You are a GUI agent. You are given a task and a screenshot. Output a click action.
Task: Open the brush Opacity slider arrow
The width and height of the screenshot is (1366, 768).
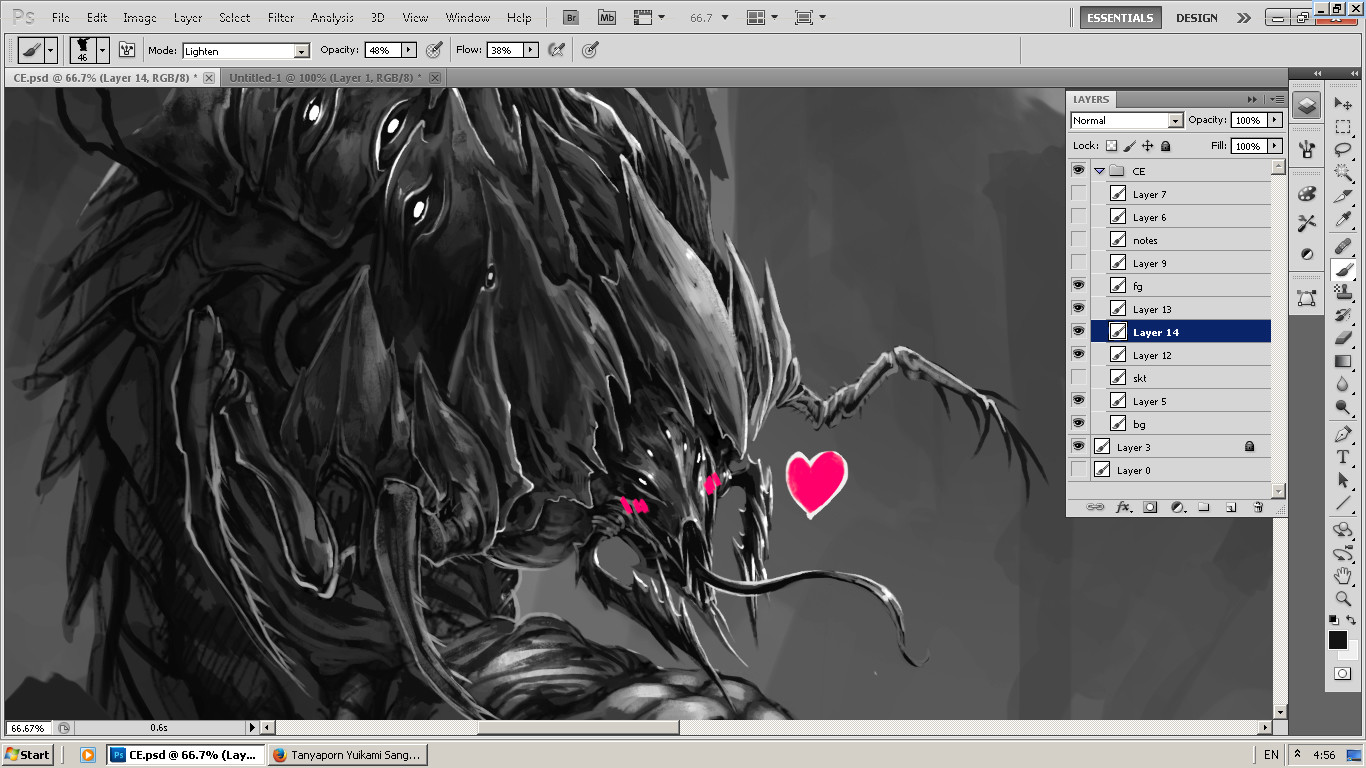point(408,50)
